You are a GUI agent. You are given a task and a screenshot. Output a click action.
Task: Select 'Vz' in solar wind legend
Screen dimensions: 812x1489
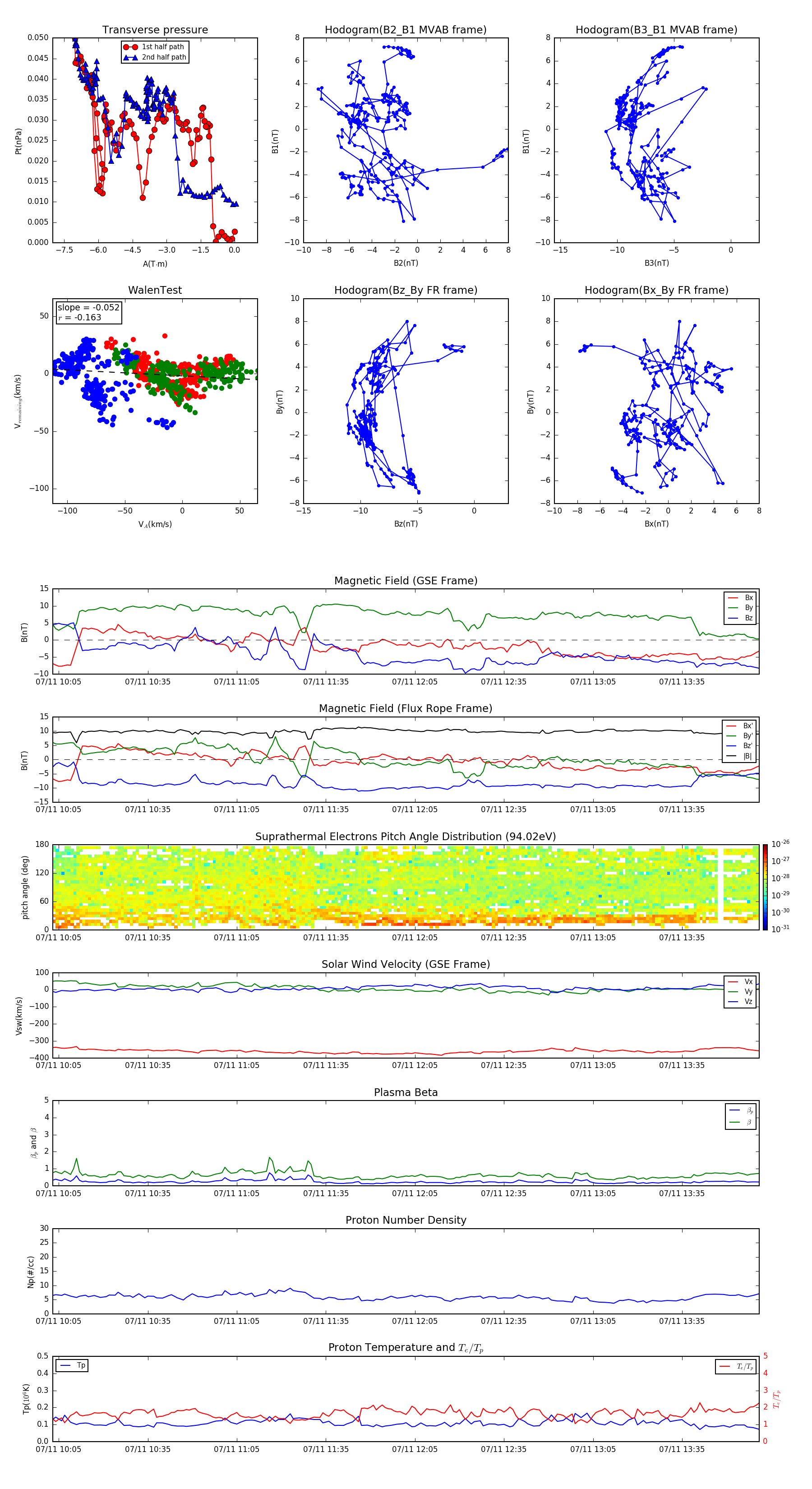click(x=741, y=1002)
